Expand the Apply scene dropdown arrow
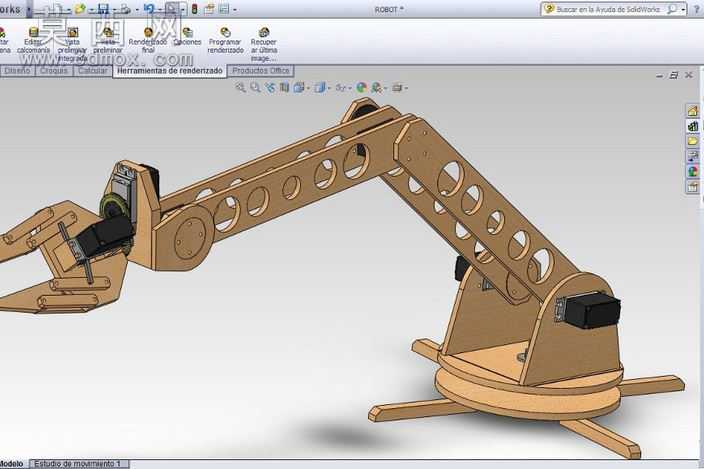This screenshot has width=704, height=469. (x=386, y=88)
